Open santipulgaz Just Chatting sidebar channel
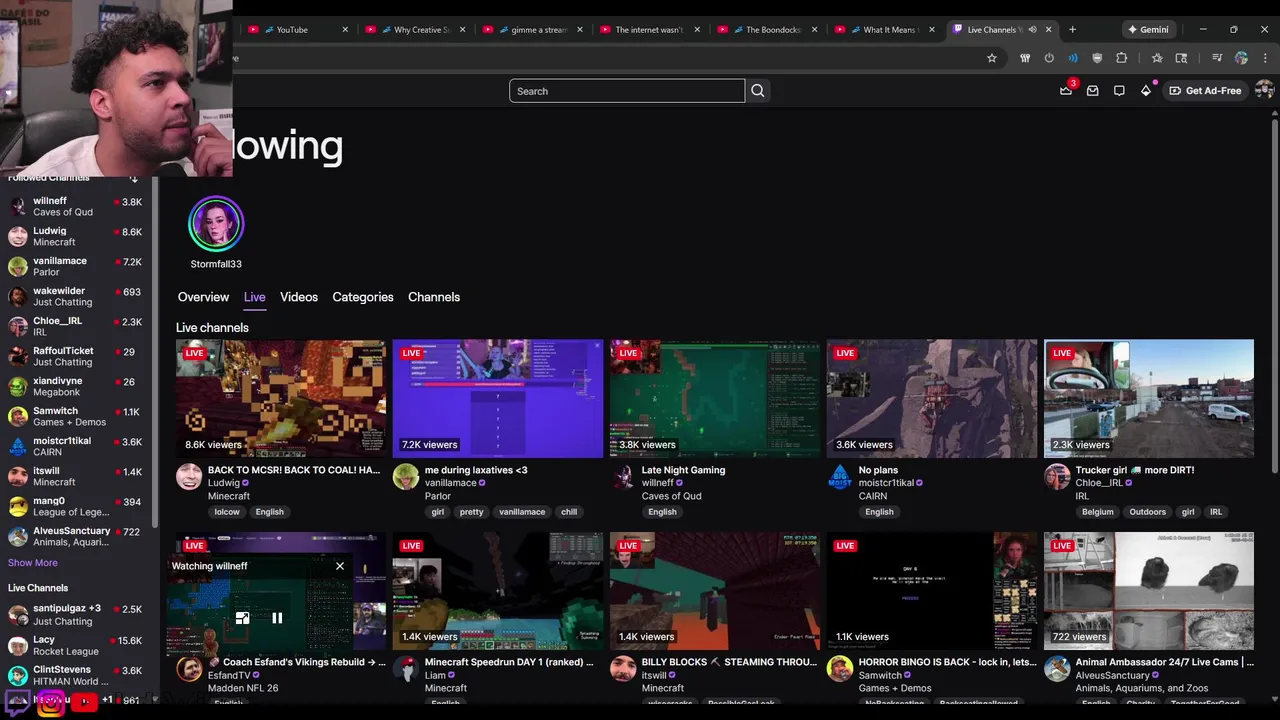 coord(75,615)
